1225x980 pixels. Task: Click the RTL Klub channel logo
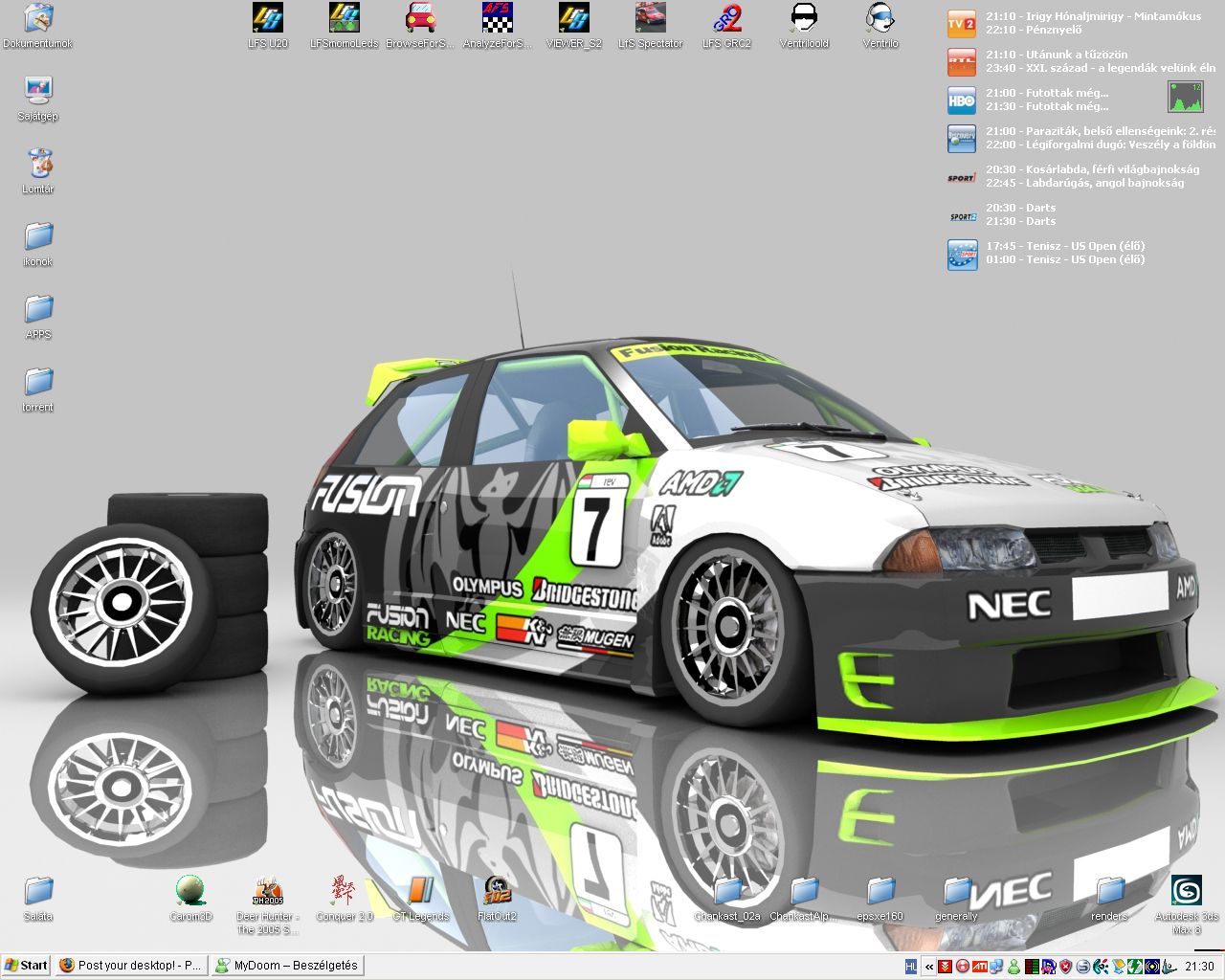point(961,62)
